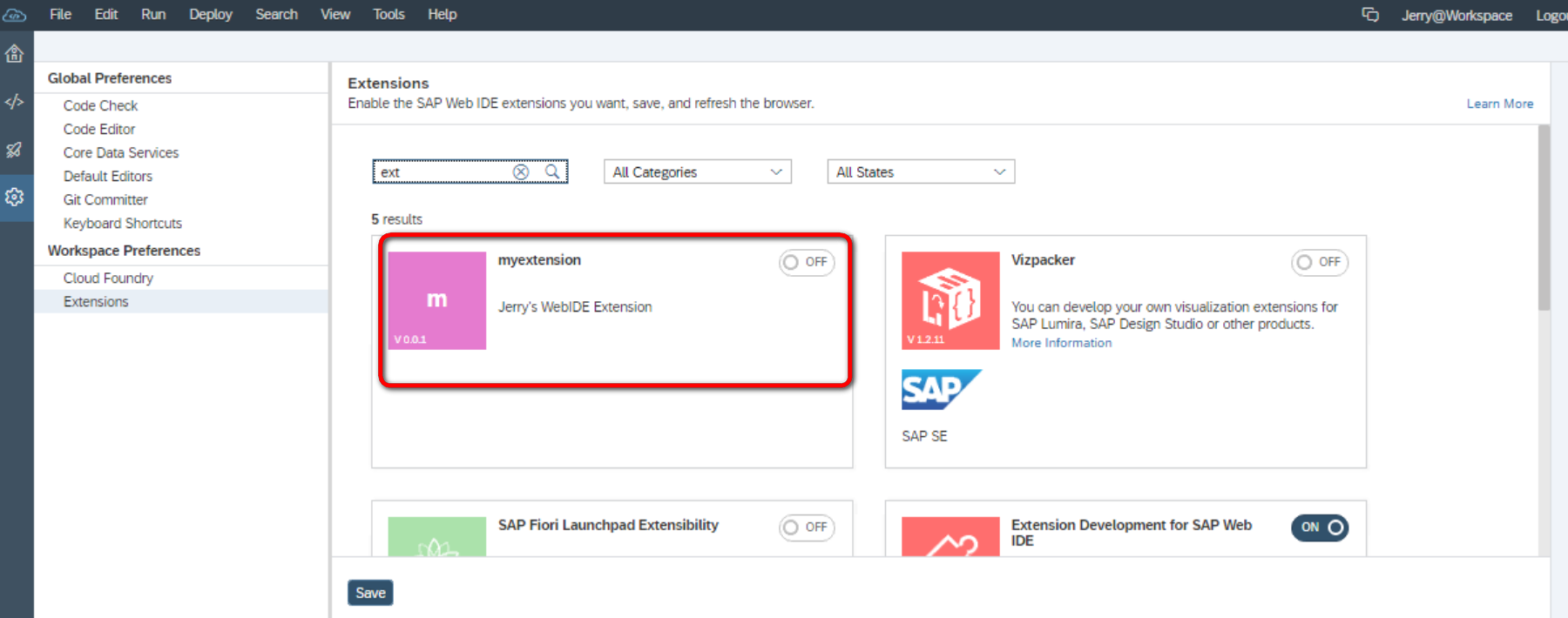Enable the myextension toggle switch
Viewport: 1568px width, 618px height.
coord(807,262)
